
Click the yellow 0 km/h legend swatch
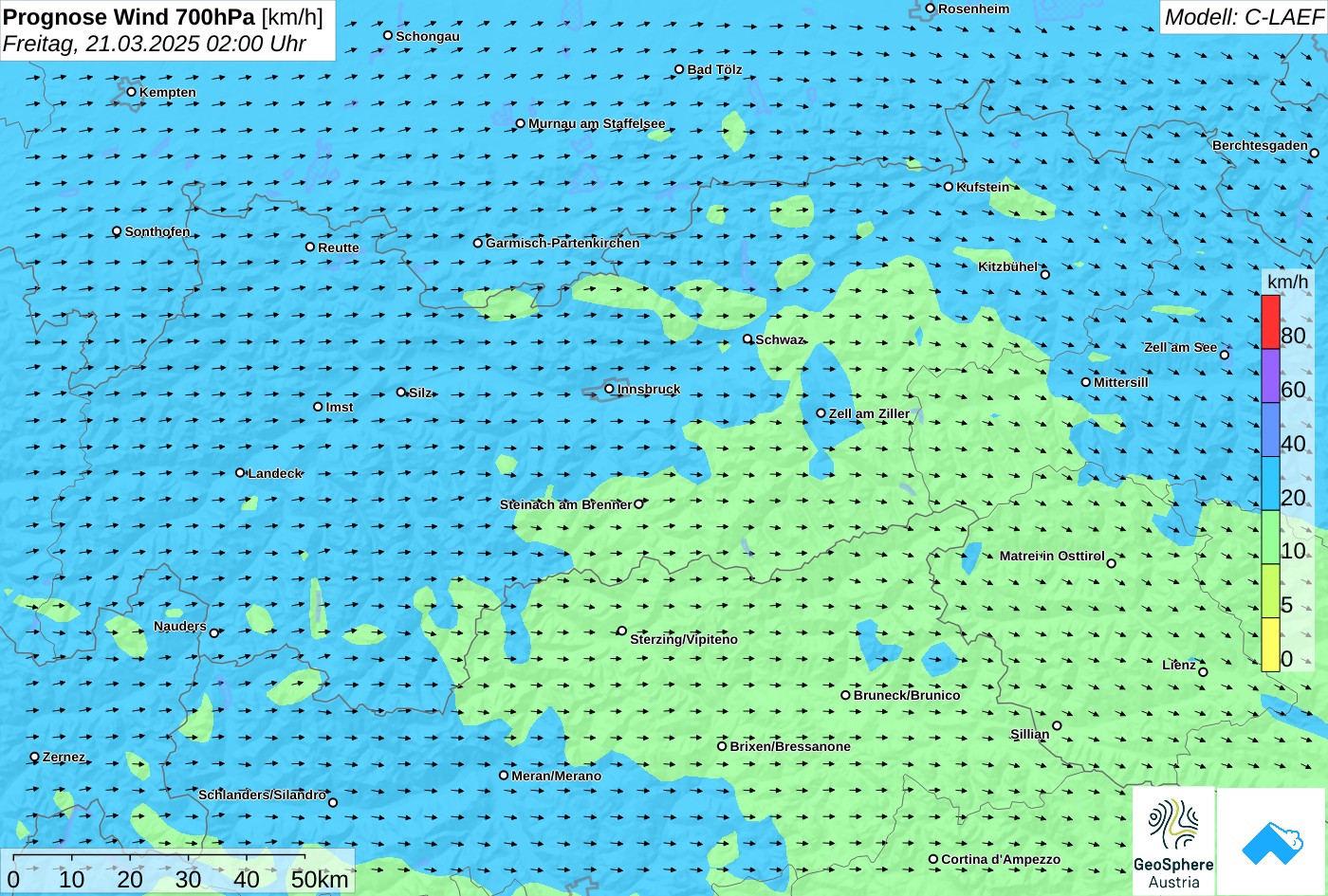[x=1270, y=645]
